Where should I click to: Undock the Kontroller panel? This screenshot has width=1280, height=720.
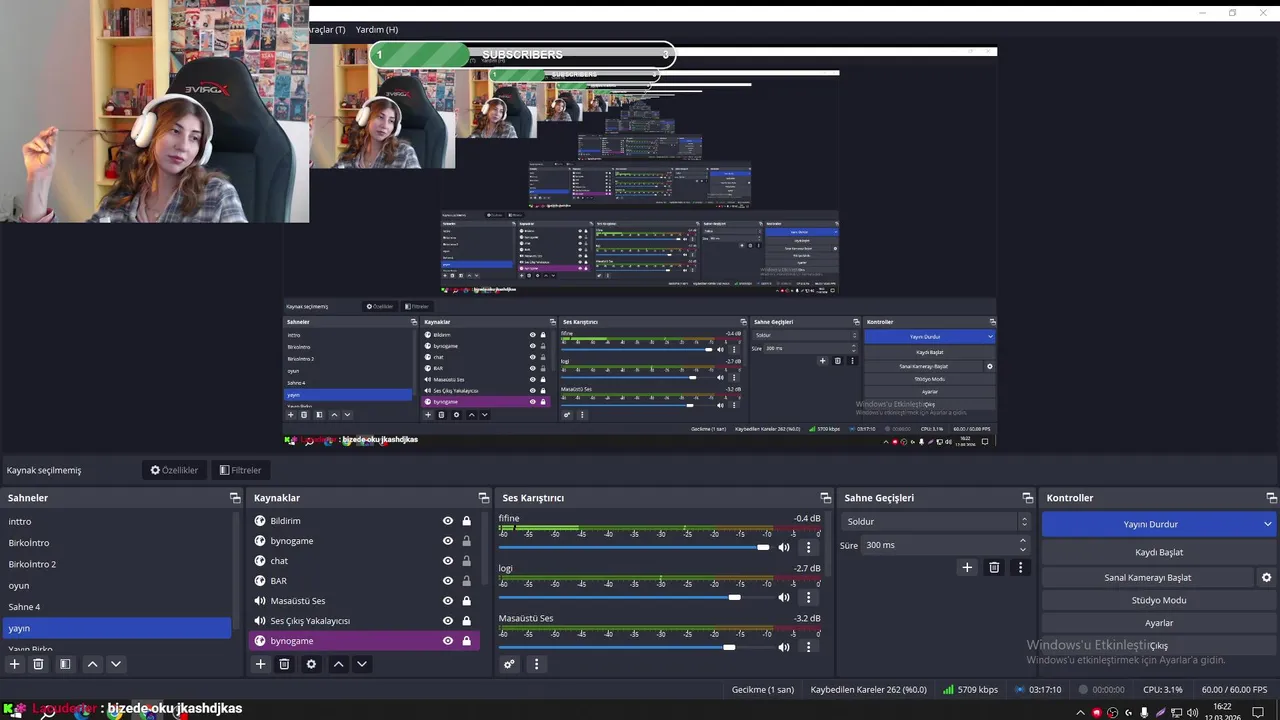[1271, 498]
